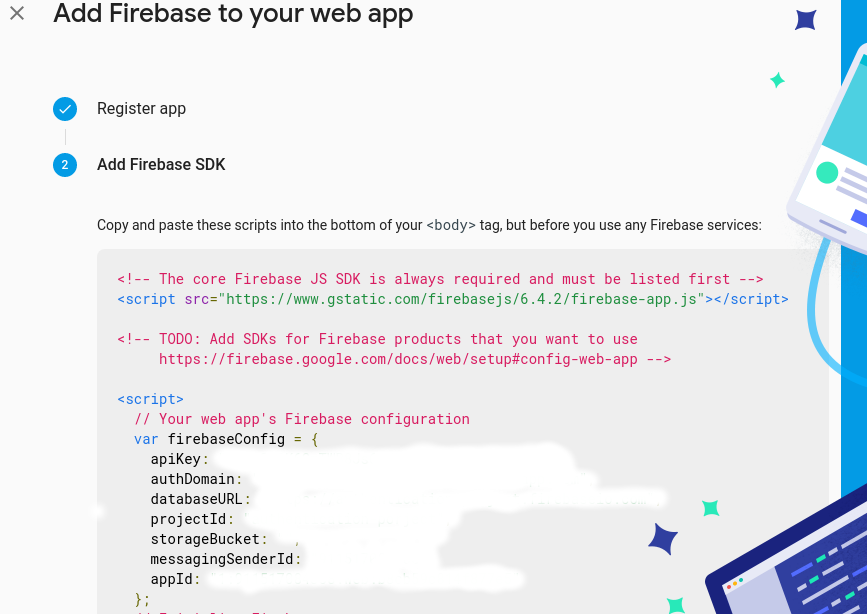
Task: Open the Register app step
Action: [x=141, y=109]
